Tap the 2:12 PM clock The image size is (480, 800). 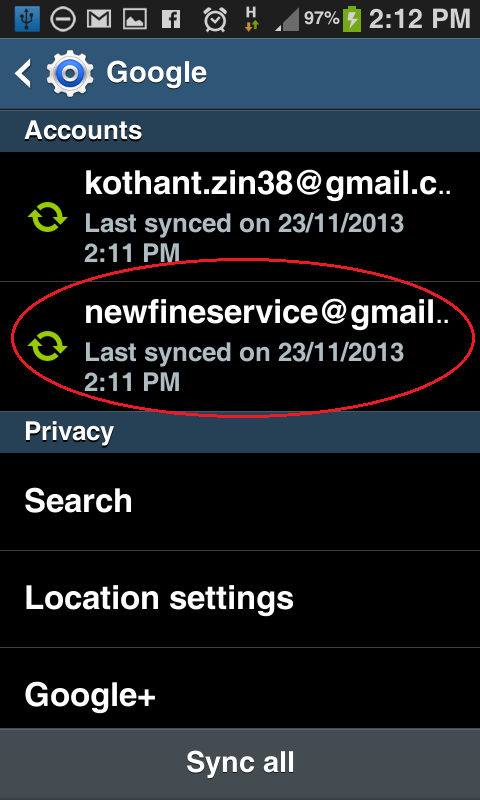coord(419,19)
